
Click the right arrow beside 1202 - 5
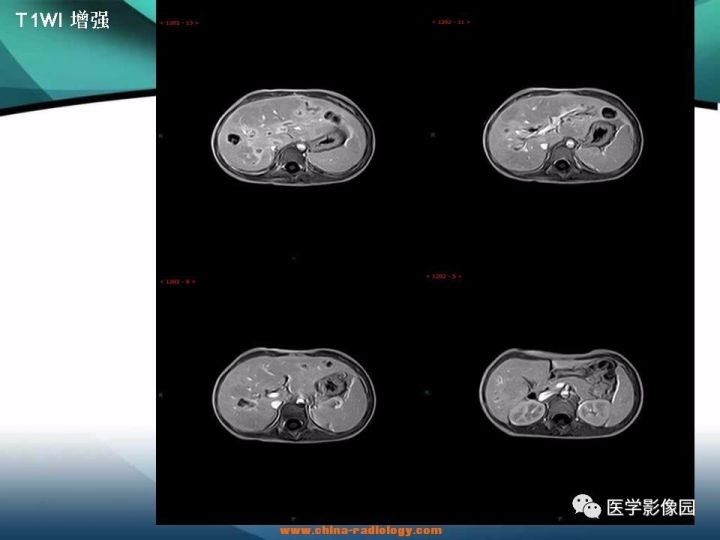tap(460, 276)
